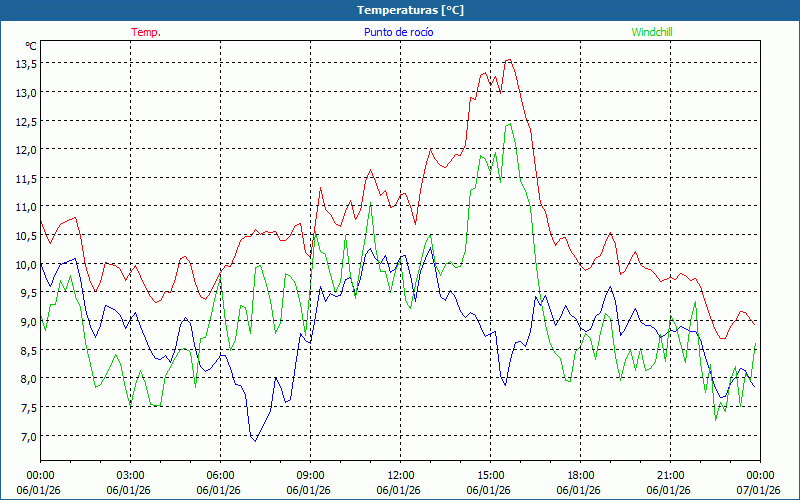Click the 07/01/26 date label

[758, 490]
